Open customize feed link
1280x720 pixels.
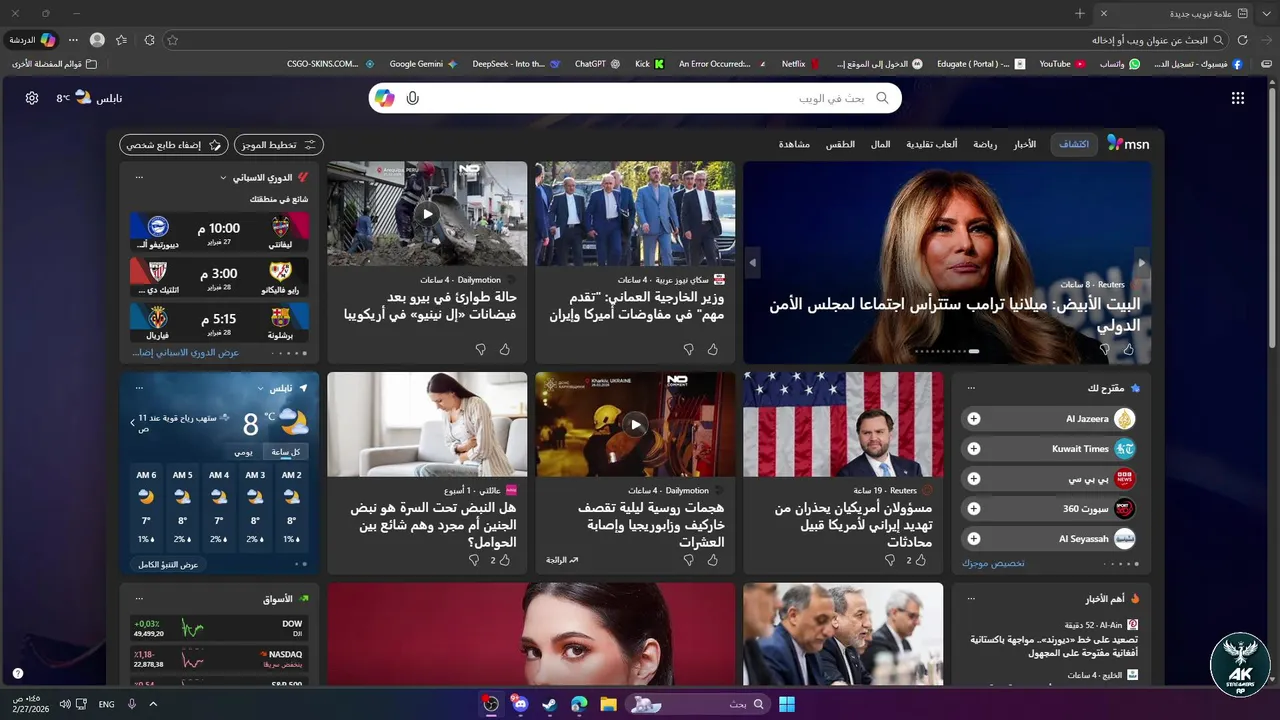click(993, 563)
